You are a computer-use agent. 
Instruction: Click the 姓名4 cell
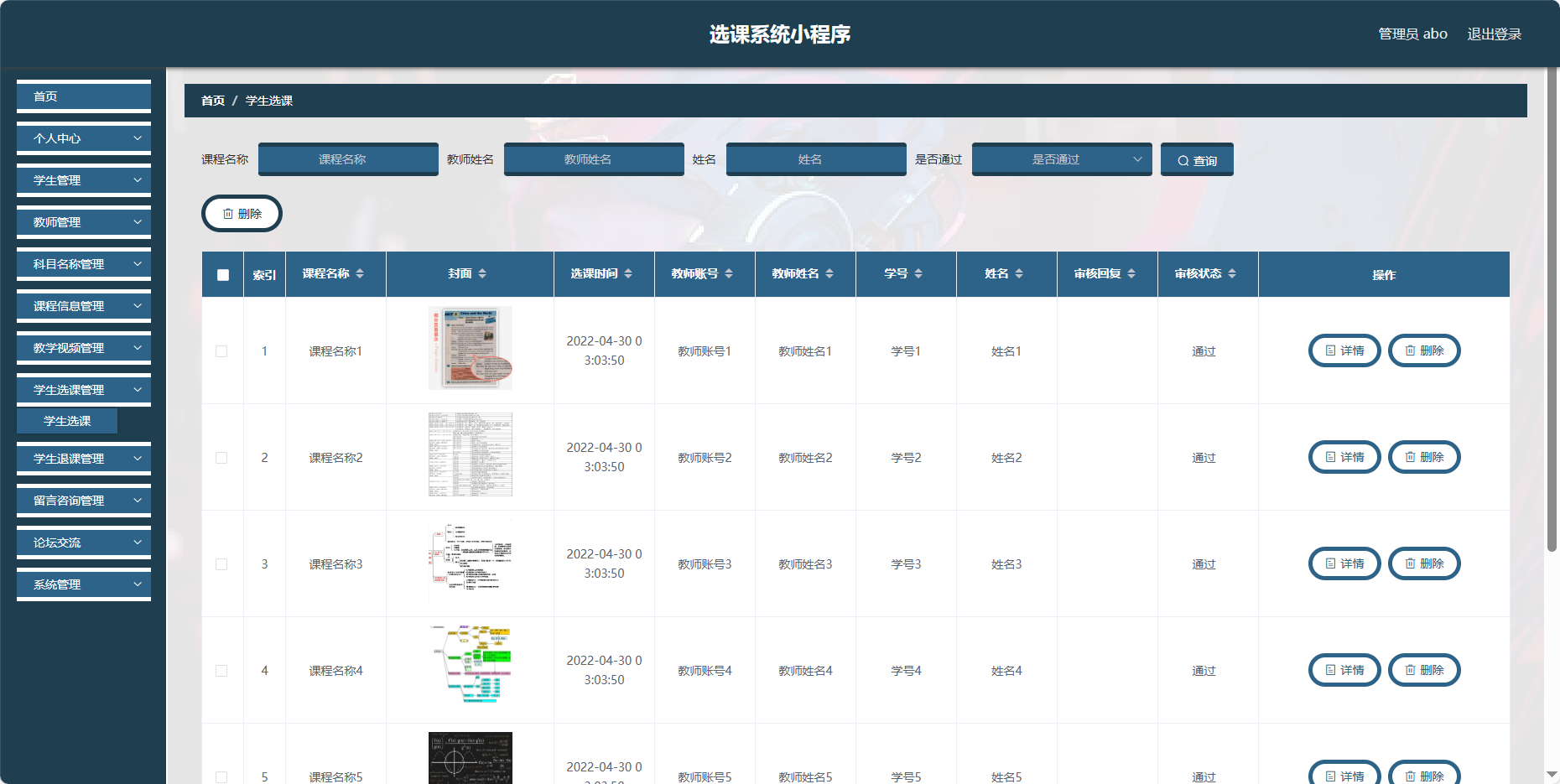[1006, 671]
